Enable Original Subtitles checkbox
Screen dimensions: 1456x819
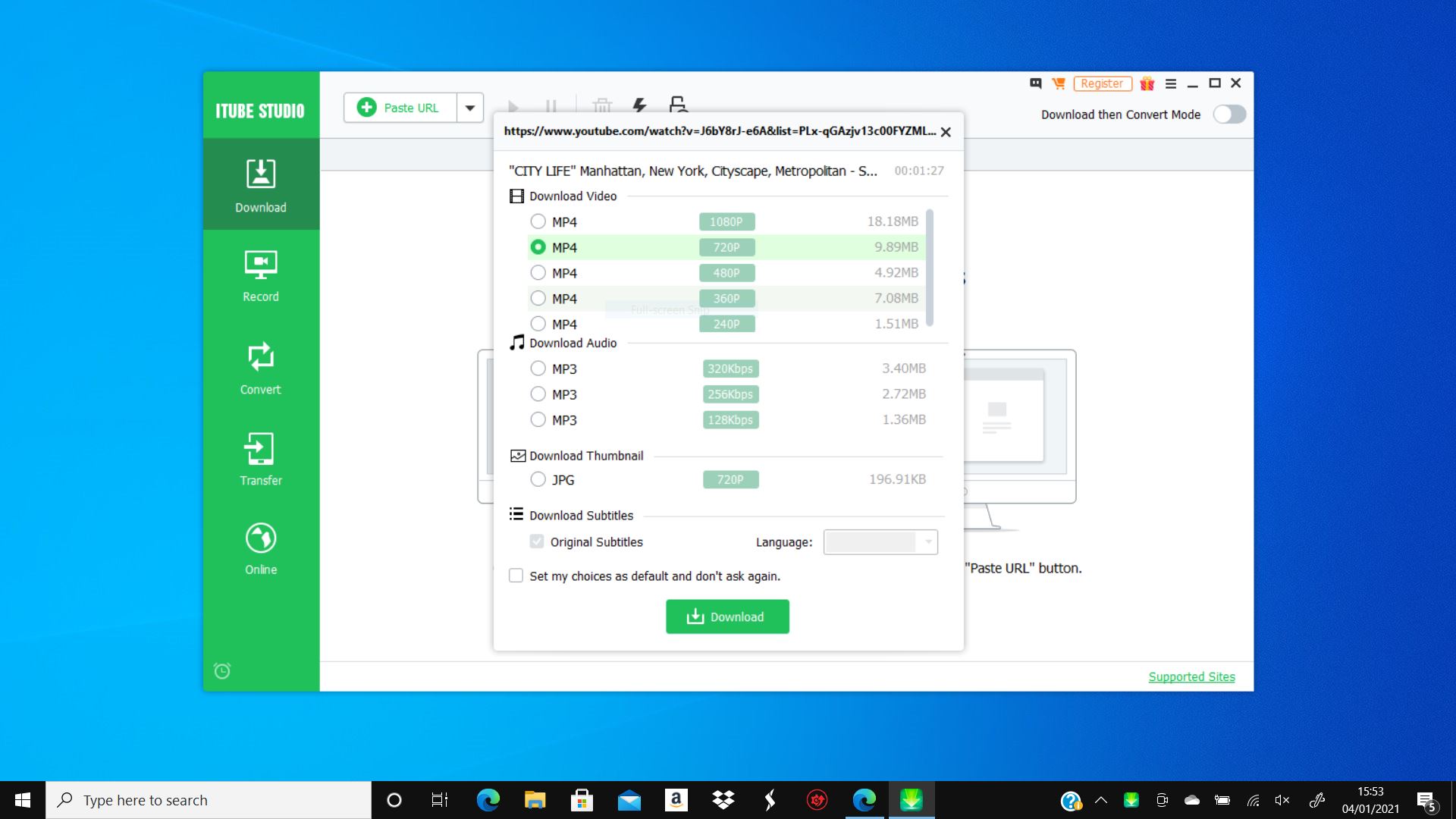[536, 542]
